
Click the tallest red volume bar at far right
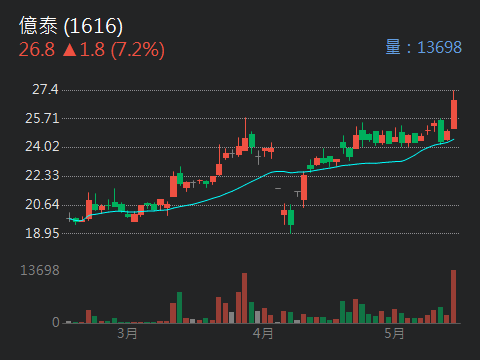pos(453,296)
